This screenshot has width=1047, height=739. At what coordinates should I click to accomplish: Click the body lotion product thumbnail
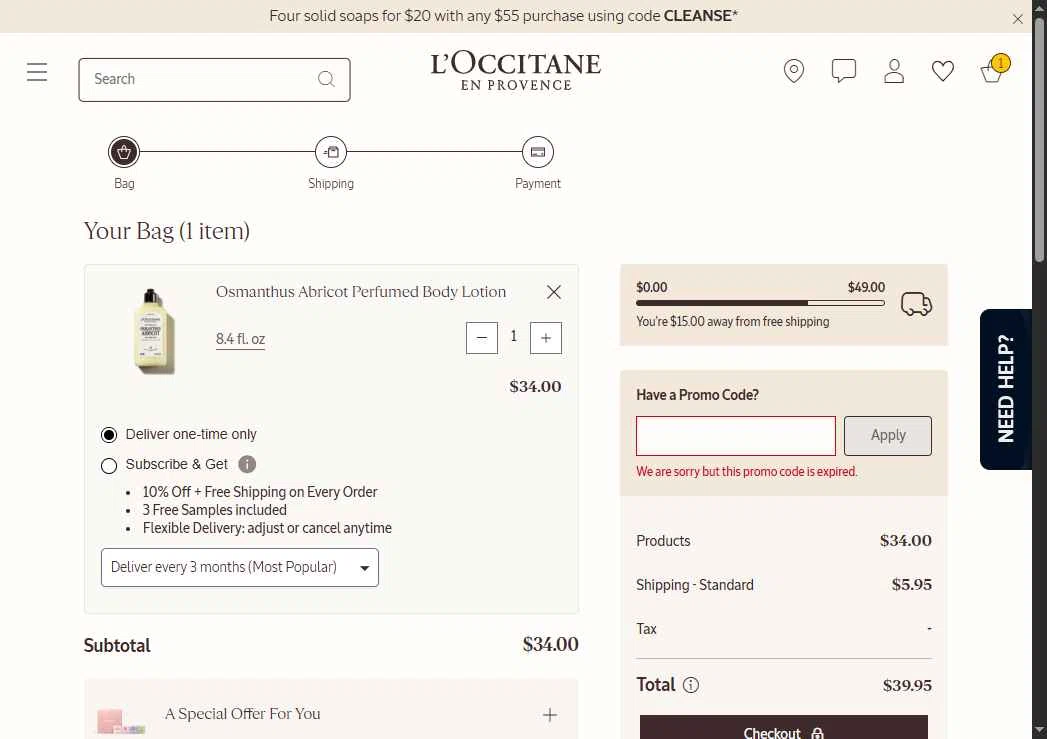(x=154, y=331)
